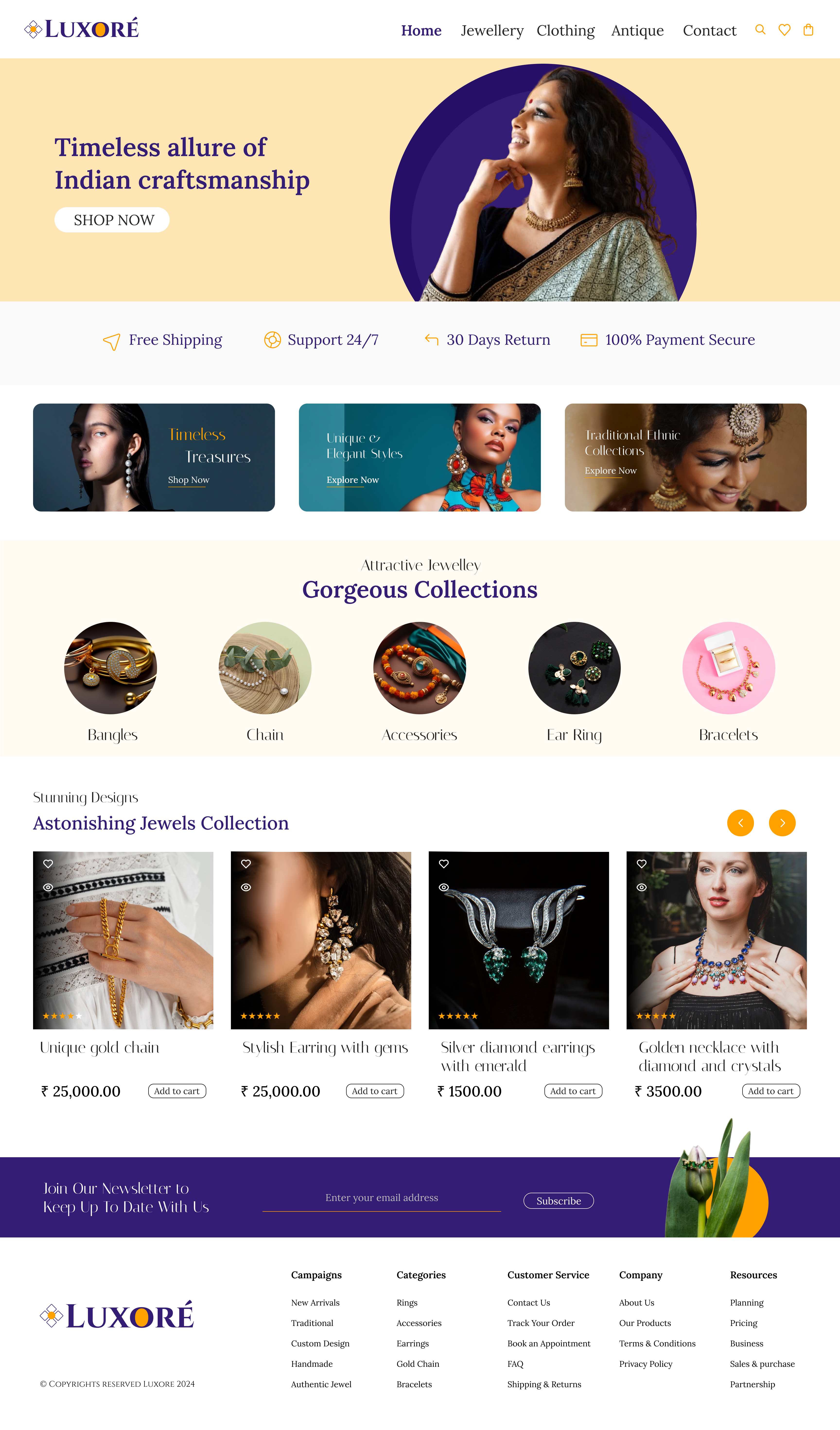Open Explore Now on Unique Elegant Styles

coord(353,480)
